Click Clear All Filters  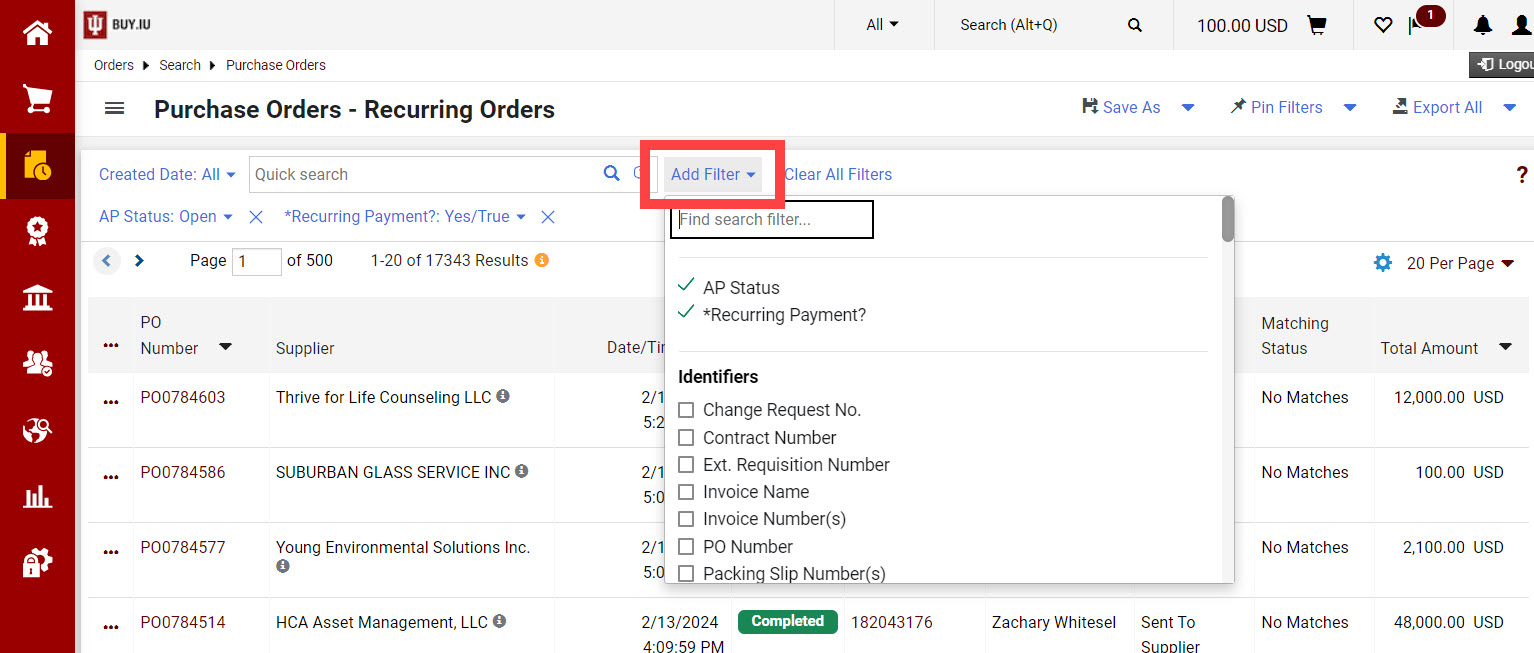[x=838, y=174]
